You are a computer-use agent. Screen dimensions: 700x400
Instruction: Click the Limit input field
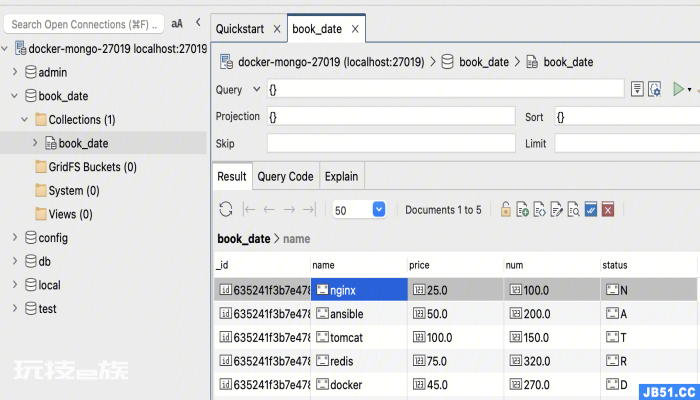click(627, 144)
